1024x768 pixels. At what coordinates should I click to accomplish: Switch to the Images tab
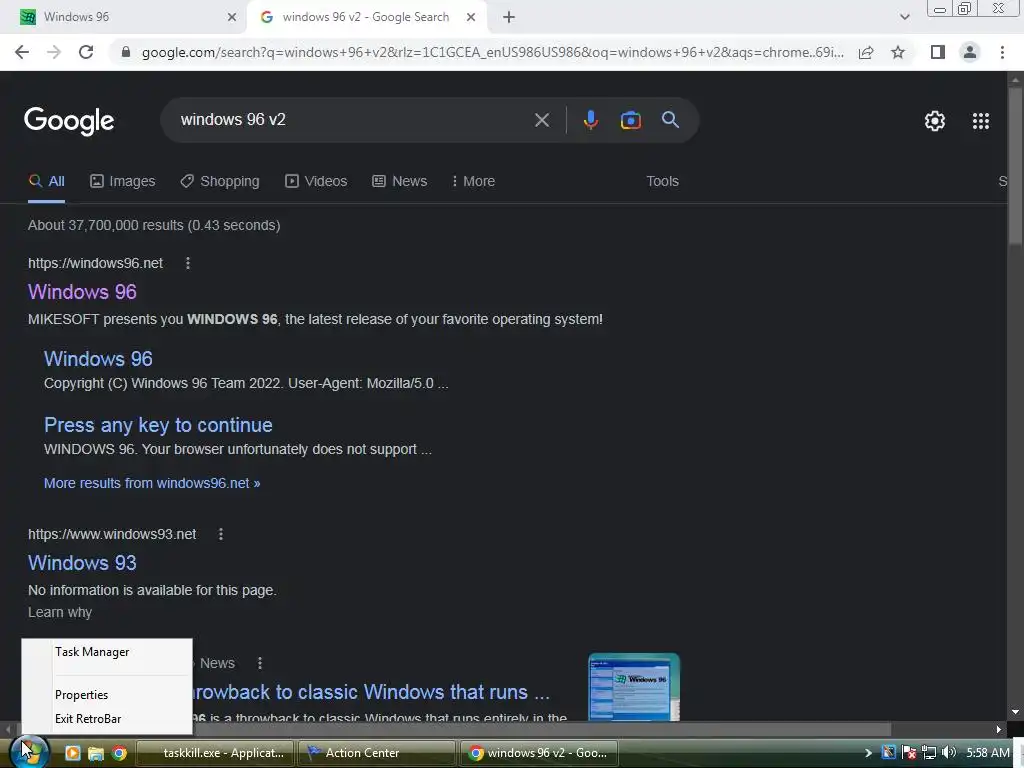click(123, 182)
